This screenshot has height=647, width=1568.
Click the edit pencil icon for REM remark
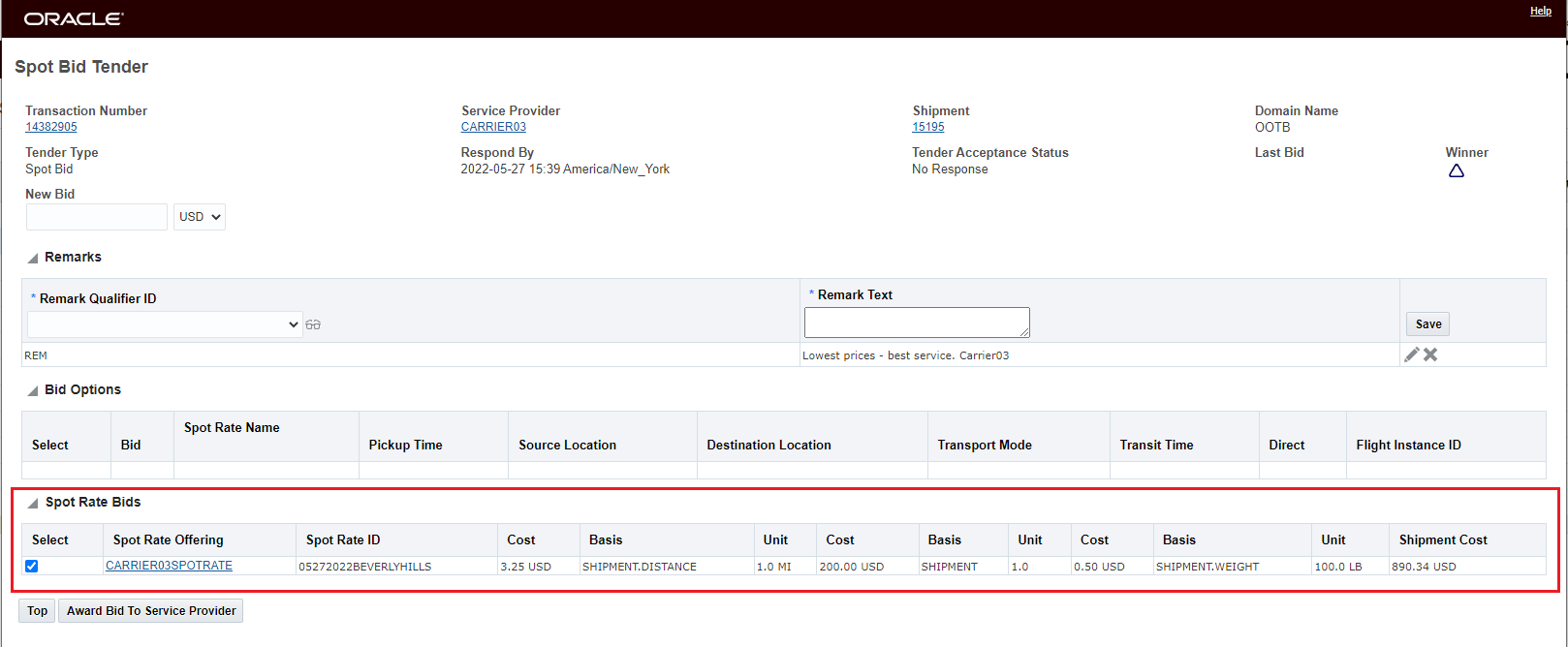click(1411, 354)
